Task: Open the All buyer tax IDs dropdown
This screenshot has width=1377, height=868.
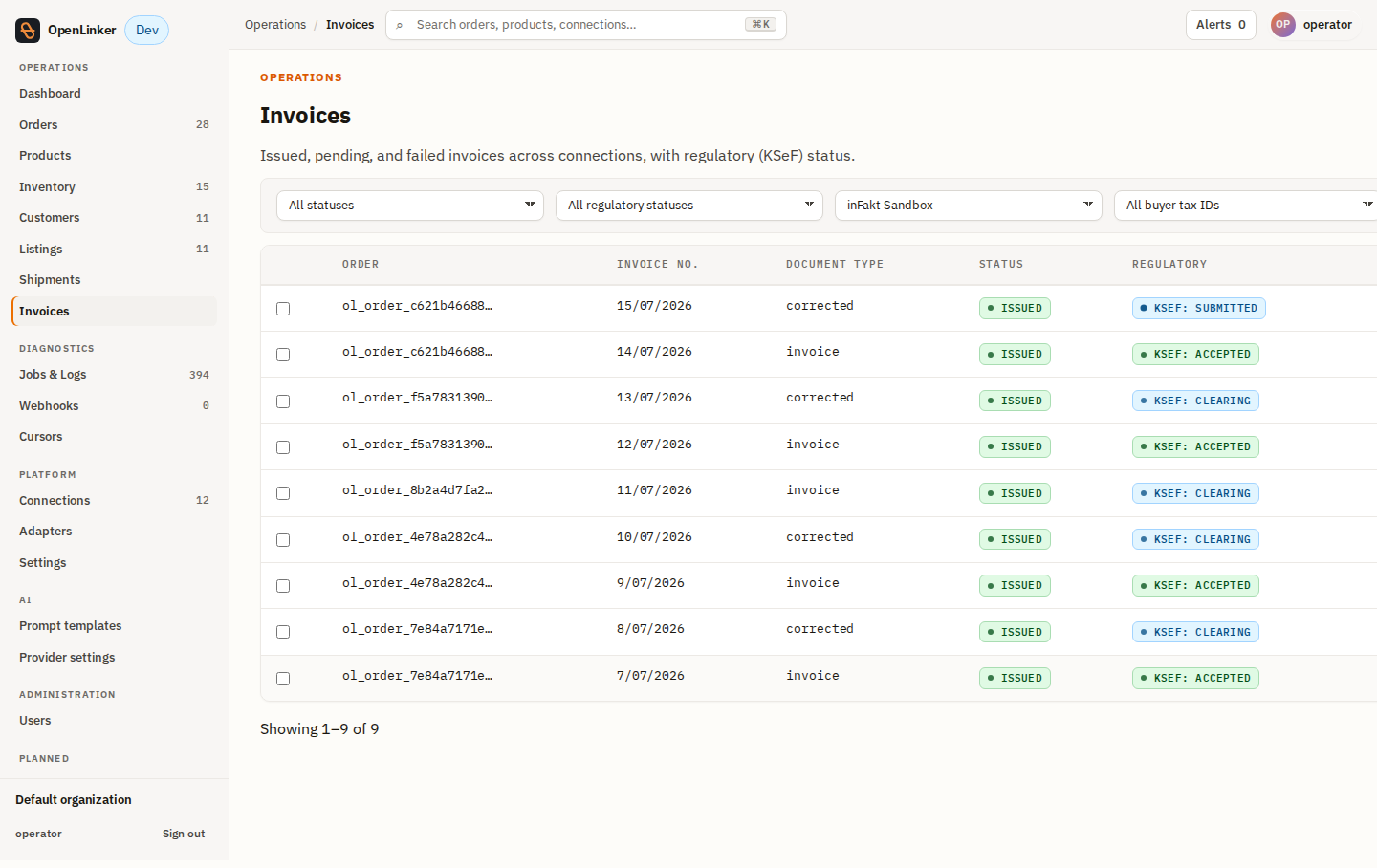Action: (1245, 206)
